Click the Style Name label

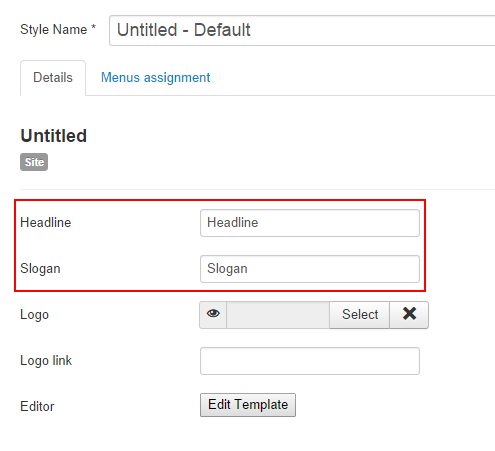(53, 30)
